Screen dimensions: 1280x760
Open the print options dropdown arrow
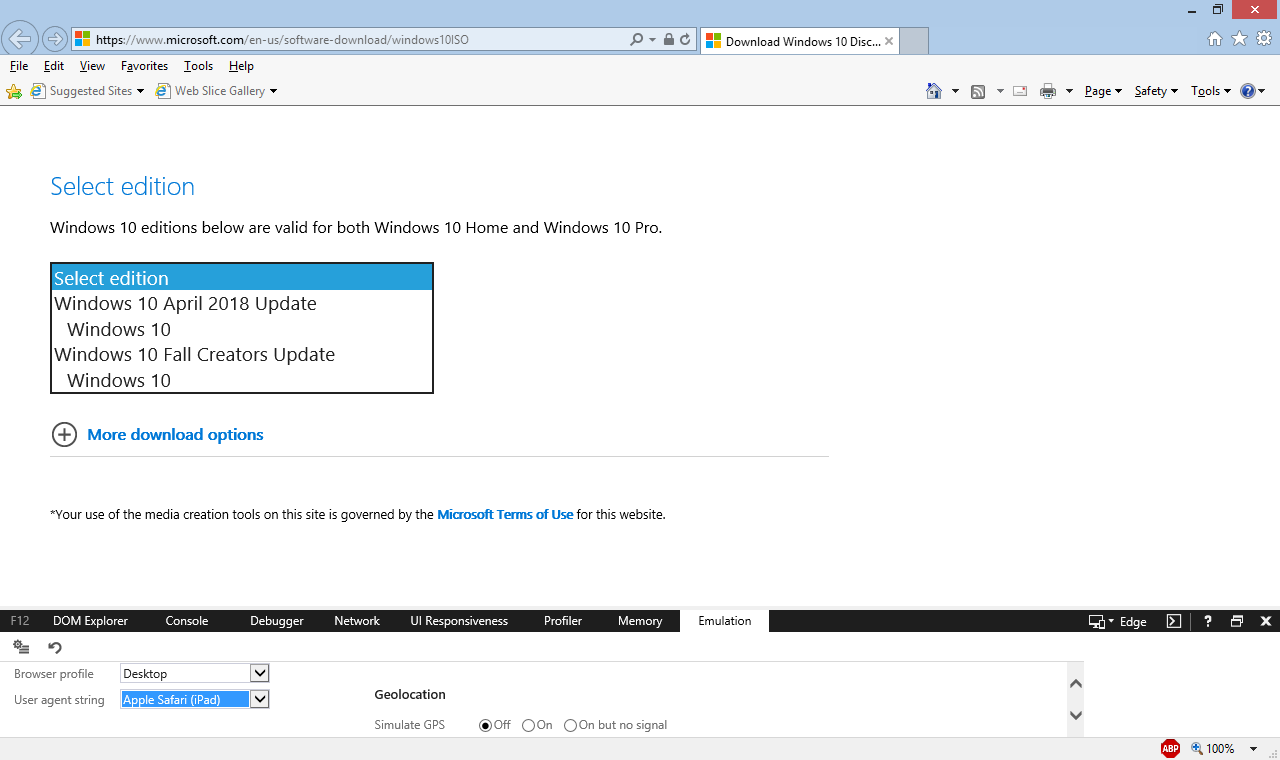coord(1069,91)
